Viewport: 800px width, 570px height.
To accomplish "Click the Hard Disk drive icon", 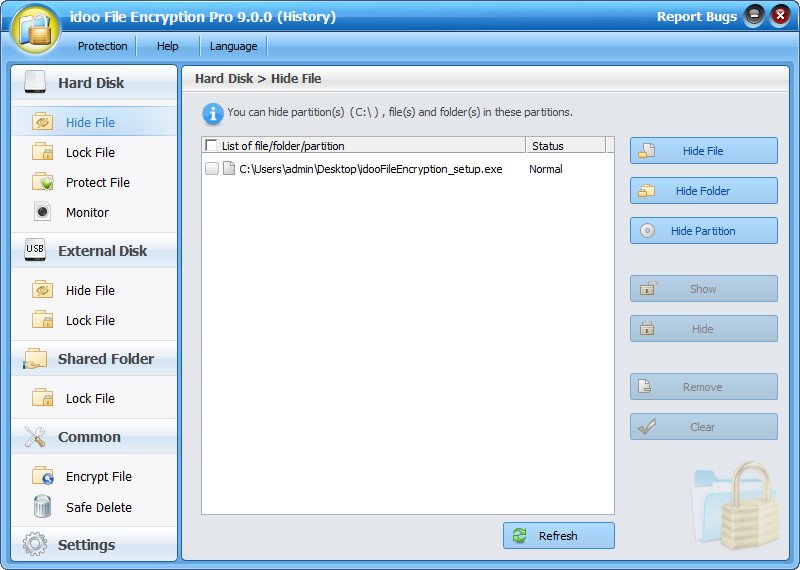I will tap(35, 82).
